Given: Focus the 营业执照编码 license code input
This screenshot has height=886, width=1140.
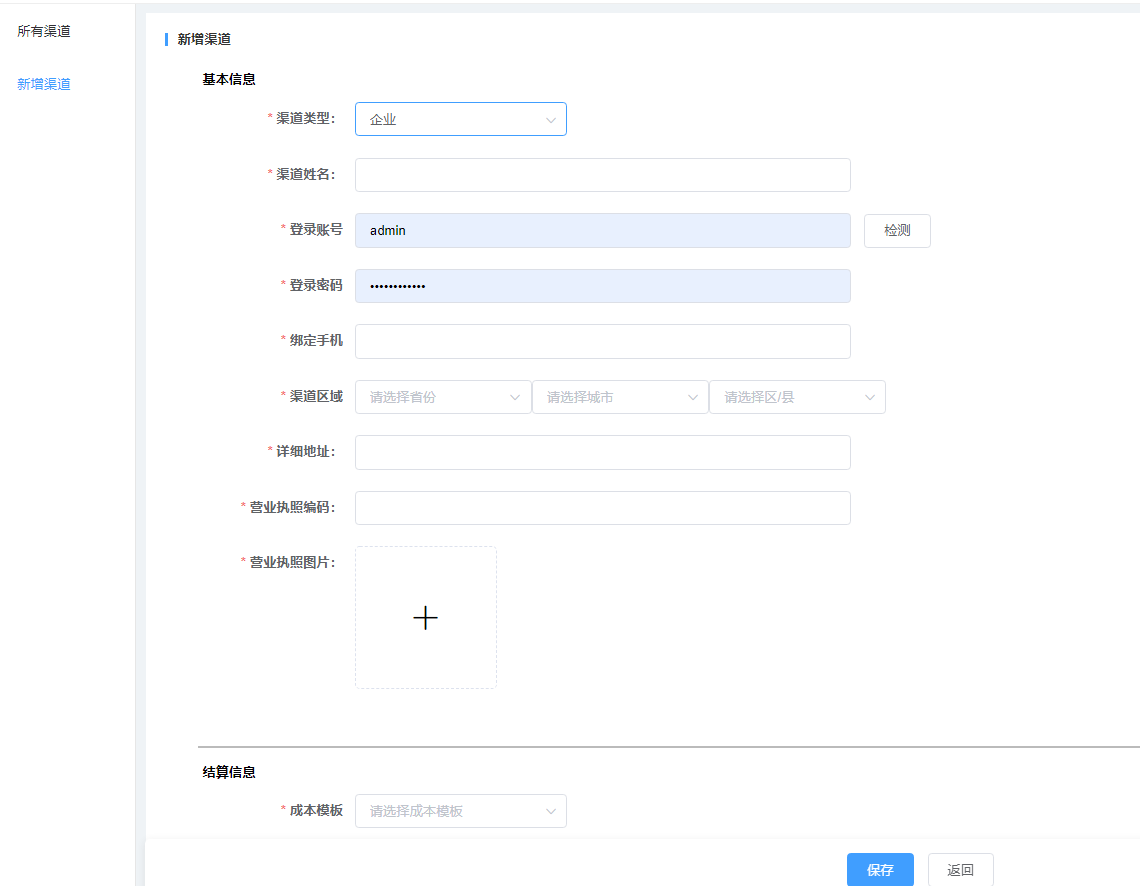Looking at the screenshot, I should pyautogui.click(x=602, y=508).
